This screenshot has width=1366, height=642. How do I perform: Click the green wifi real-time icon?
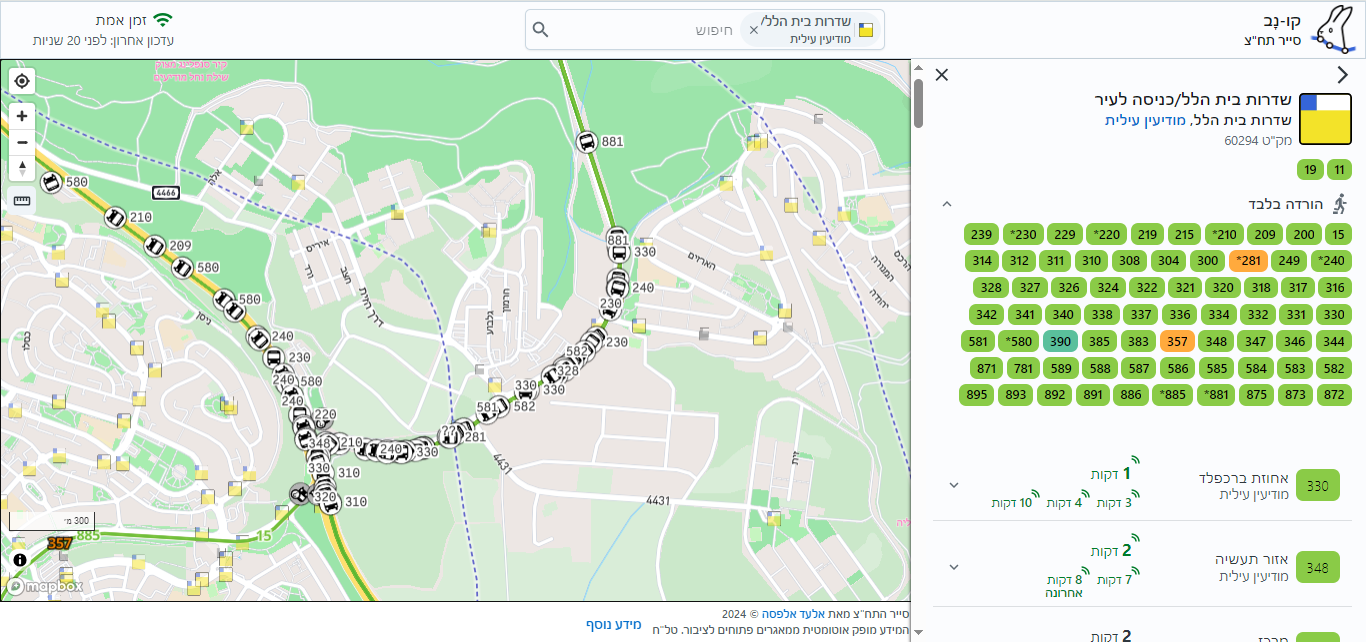[x=163, y=20]
